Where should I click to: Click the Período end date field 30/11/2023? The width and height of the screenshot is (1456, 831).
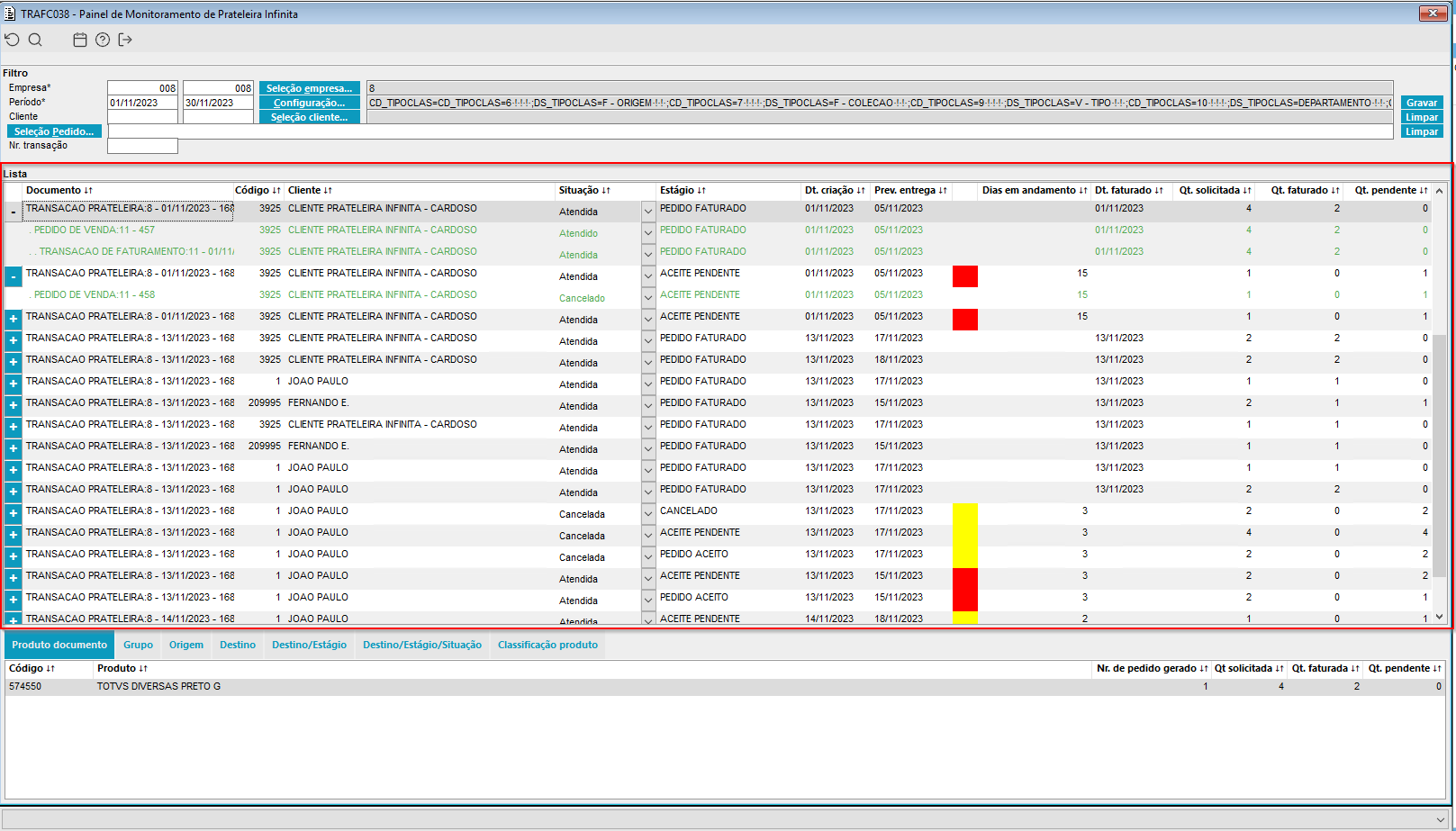tap(218, 103)
